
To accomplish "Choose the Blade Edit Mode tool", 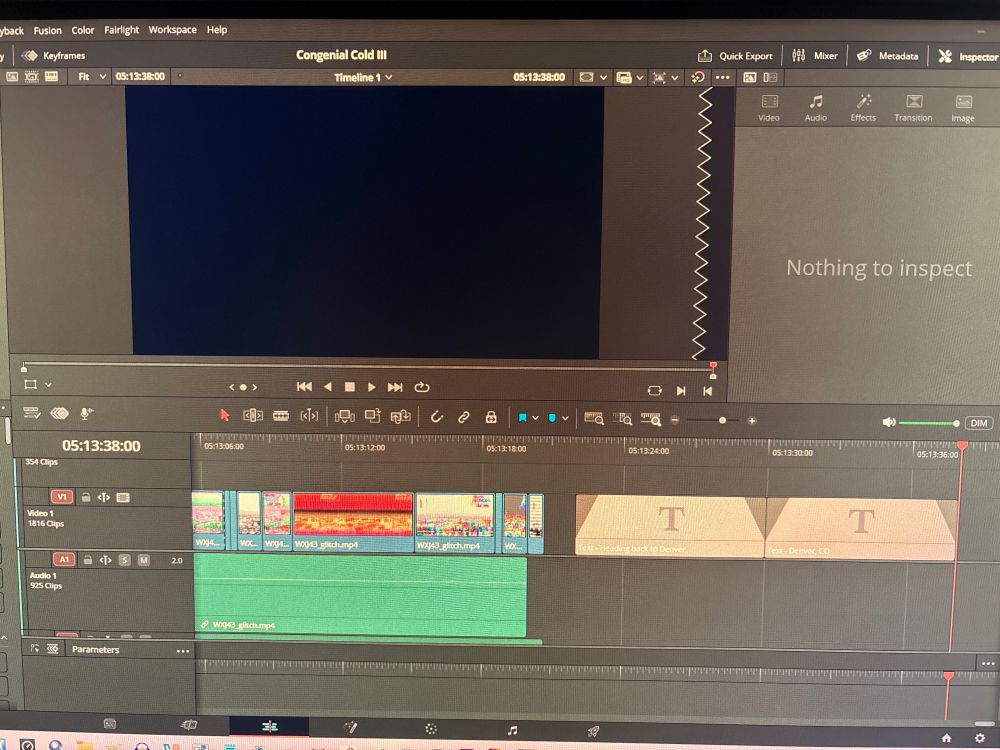I will 281,416.
